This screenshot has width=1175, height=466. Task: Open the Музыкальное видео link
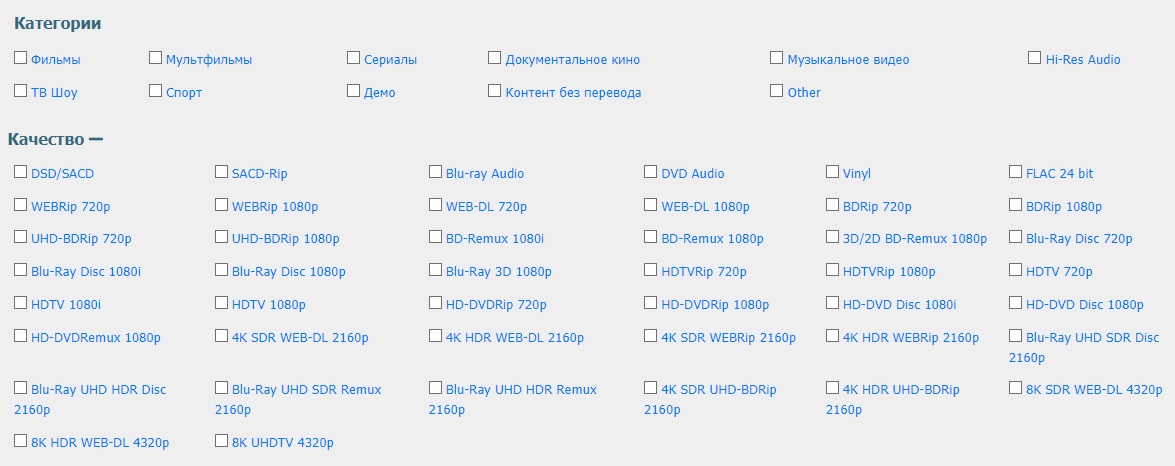click(x=848, y=60)
